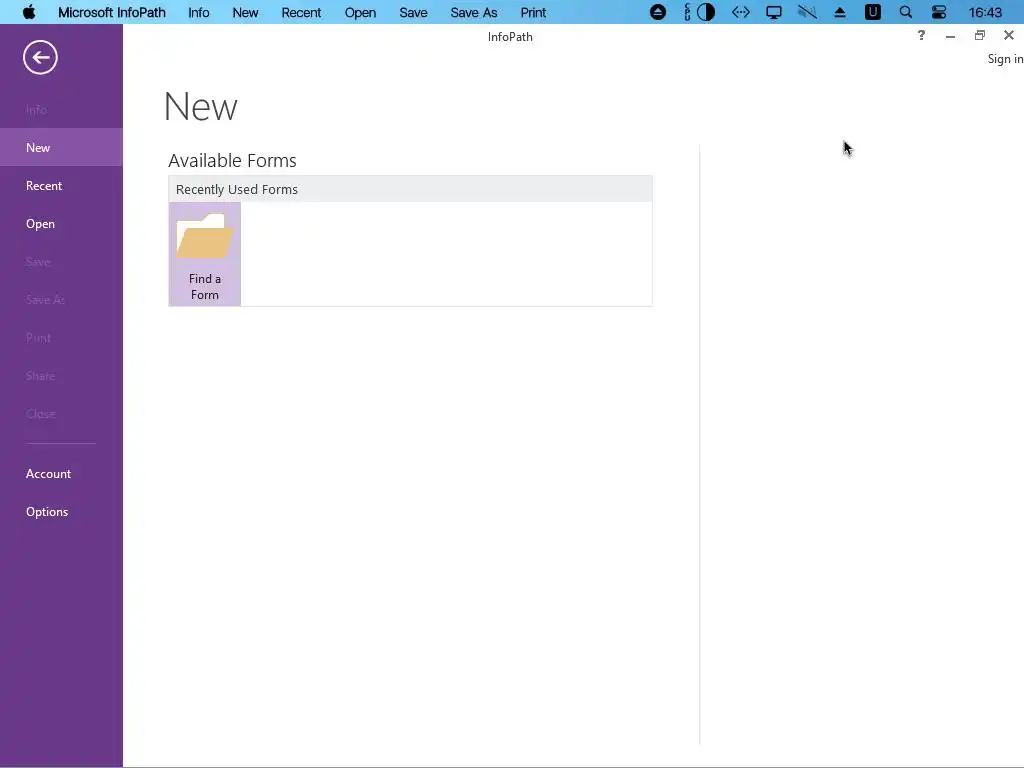
Task: Open the Apple menu
Action: pyautogui.click(x=29, y=12)
